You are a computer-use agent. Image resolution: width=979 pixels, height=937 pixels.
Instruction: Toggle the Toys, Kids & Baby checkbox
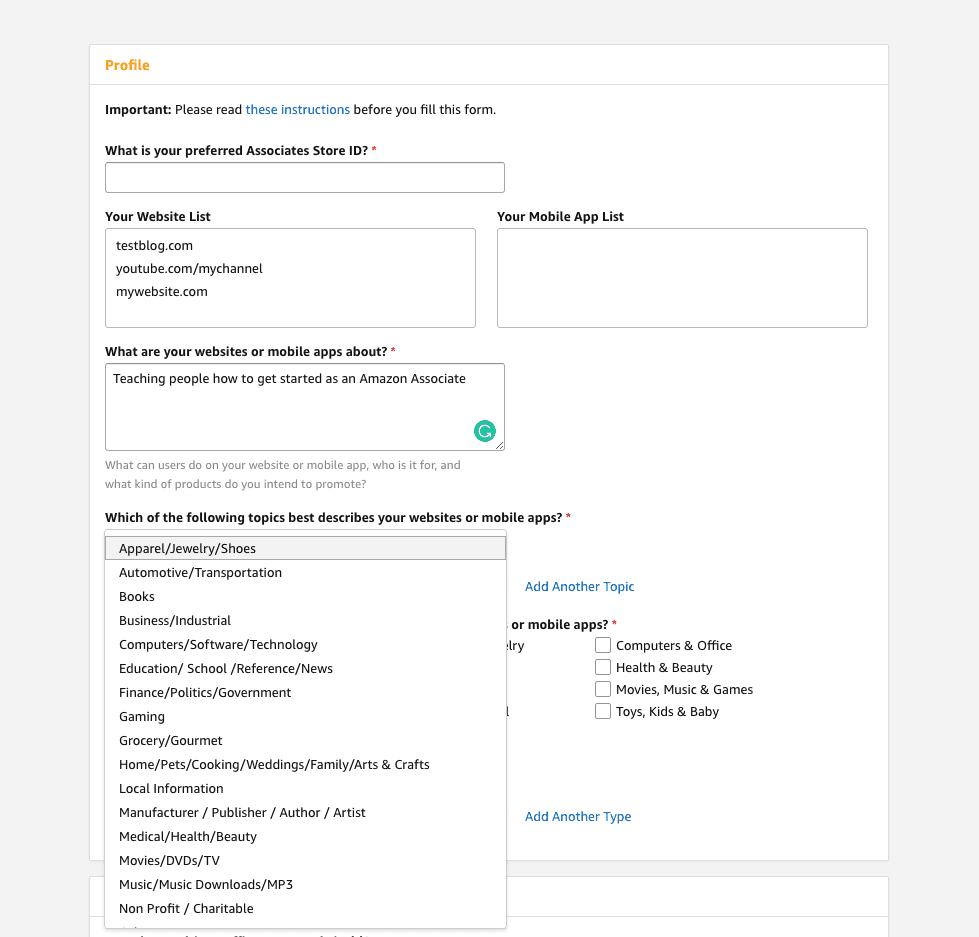point(603,711)
